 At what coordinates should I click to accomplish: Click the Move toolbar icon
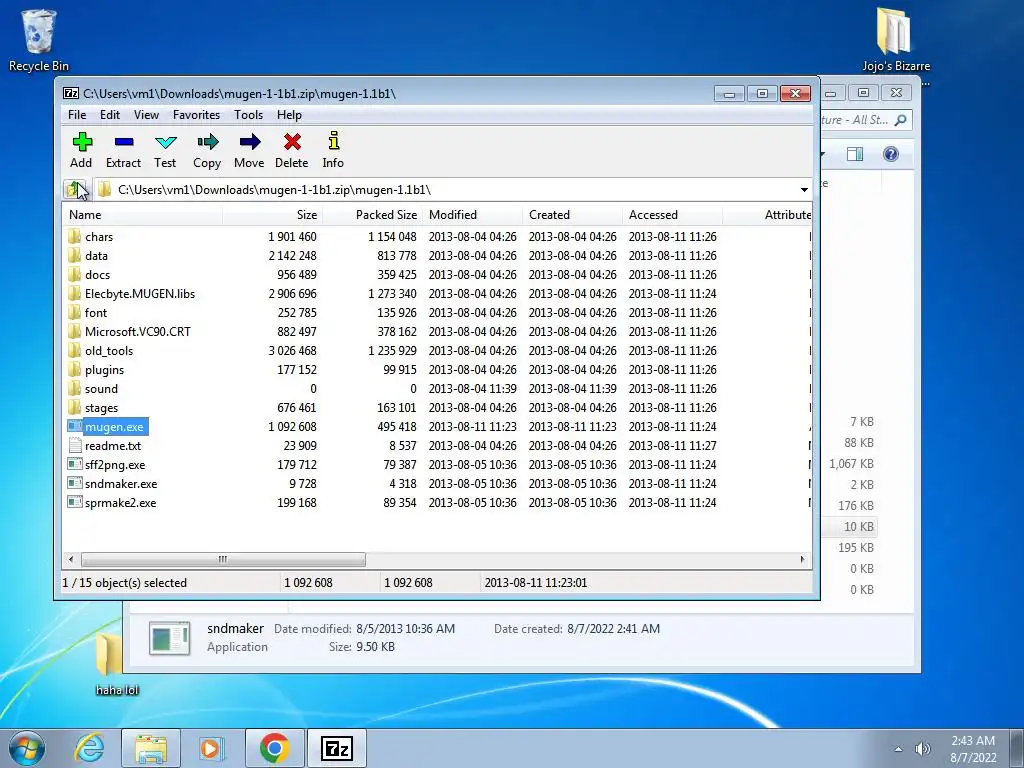tap(249, 142)
